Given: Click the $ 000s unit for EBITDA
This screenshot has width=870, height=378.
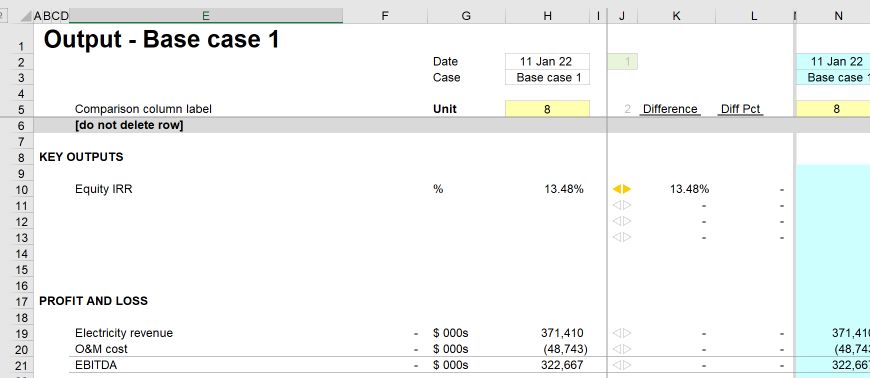Looking at the screenshot, I should click(x=451, y=365).
